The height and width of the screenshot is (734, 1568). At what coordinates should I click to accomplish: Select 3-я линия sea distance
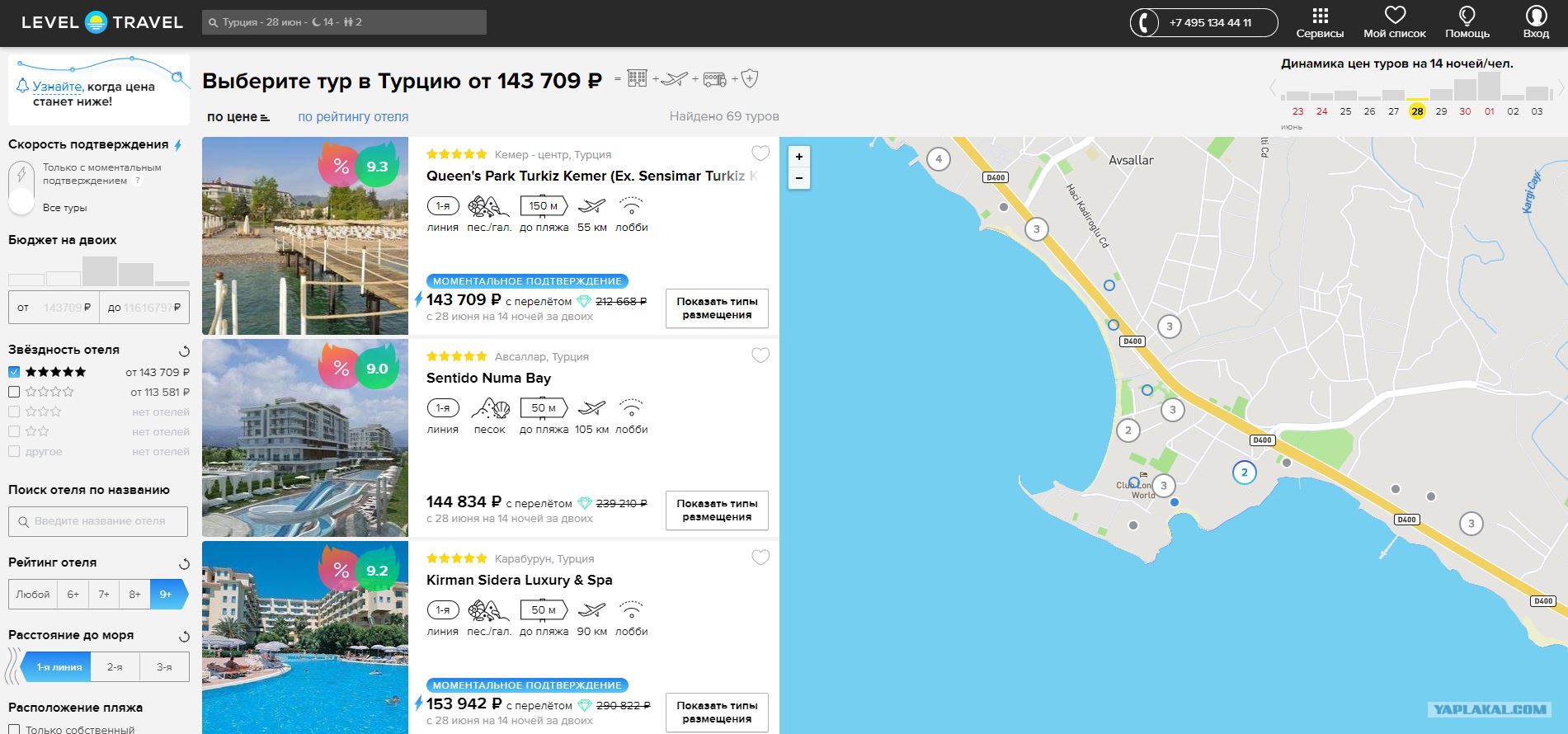coord(164,666)
